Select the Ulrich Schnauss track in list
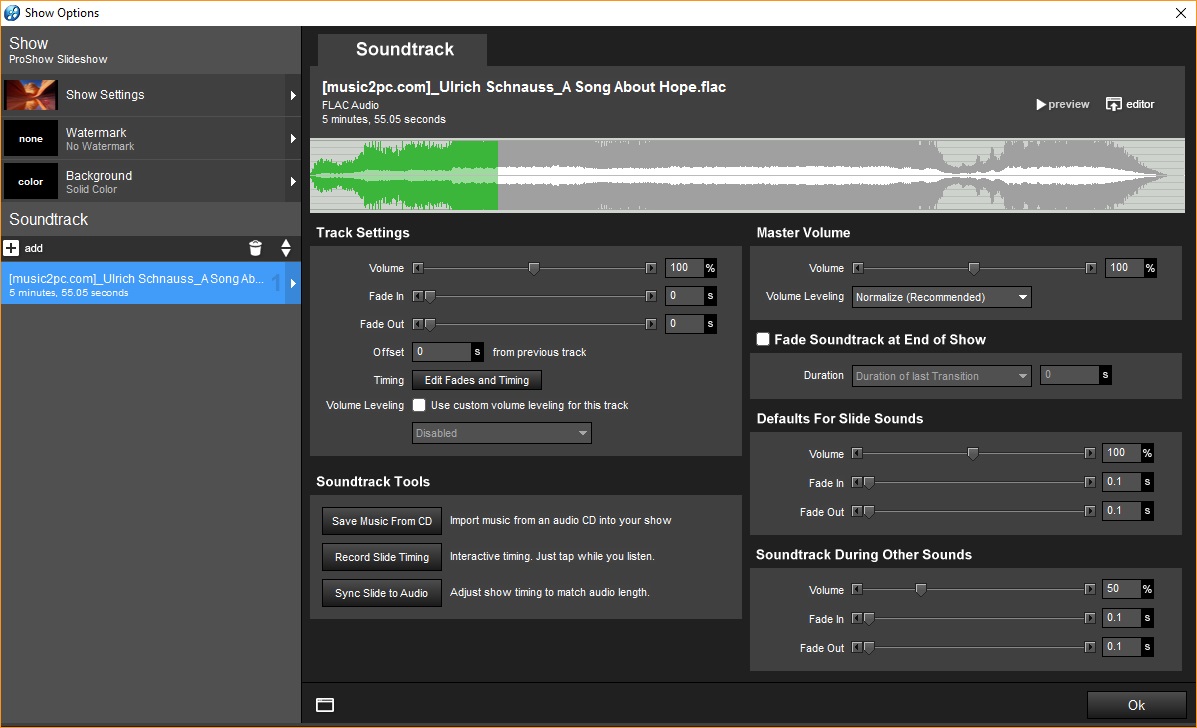The image size is (1197, 728). click(143, 283)
